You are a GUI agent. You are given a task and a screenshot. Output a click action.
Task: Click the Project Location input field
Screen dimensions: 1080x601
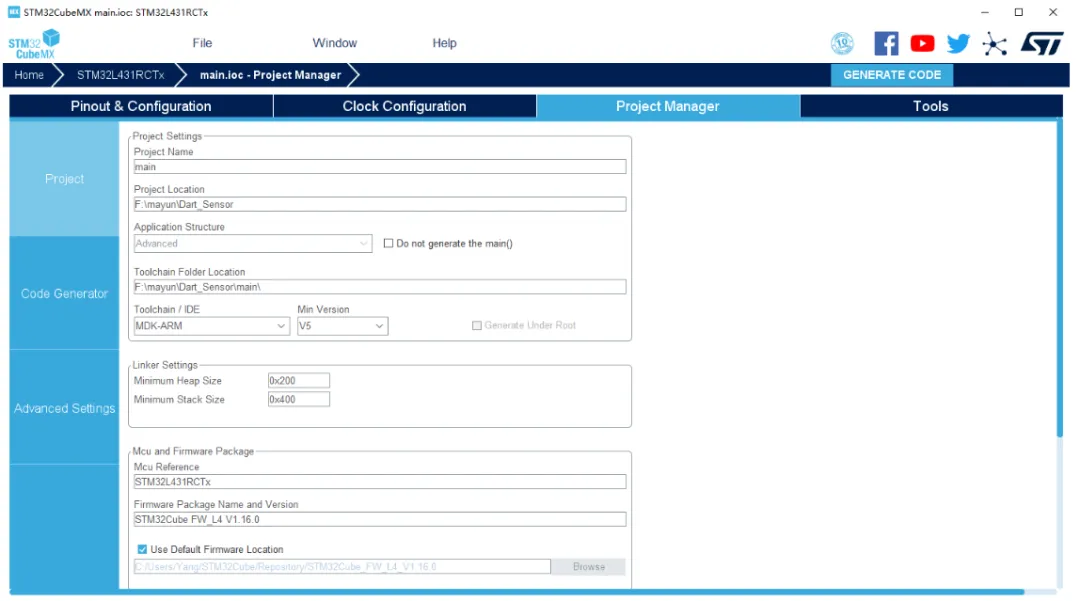coord(380,204)
